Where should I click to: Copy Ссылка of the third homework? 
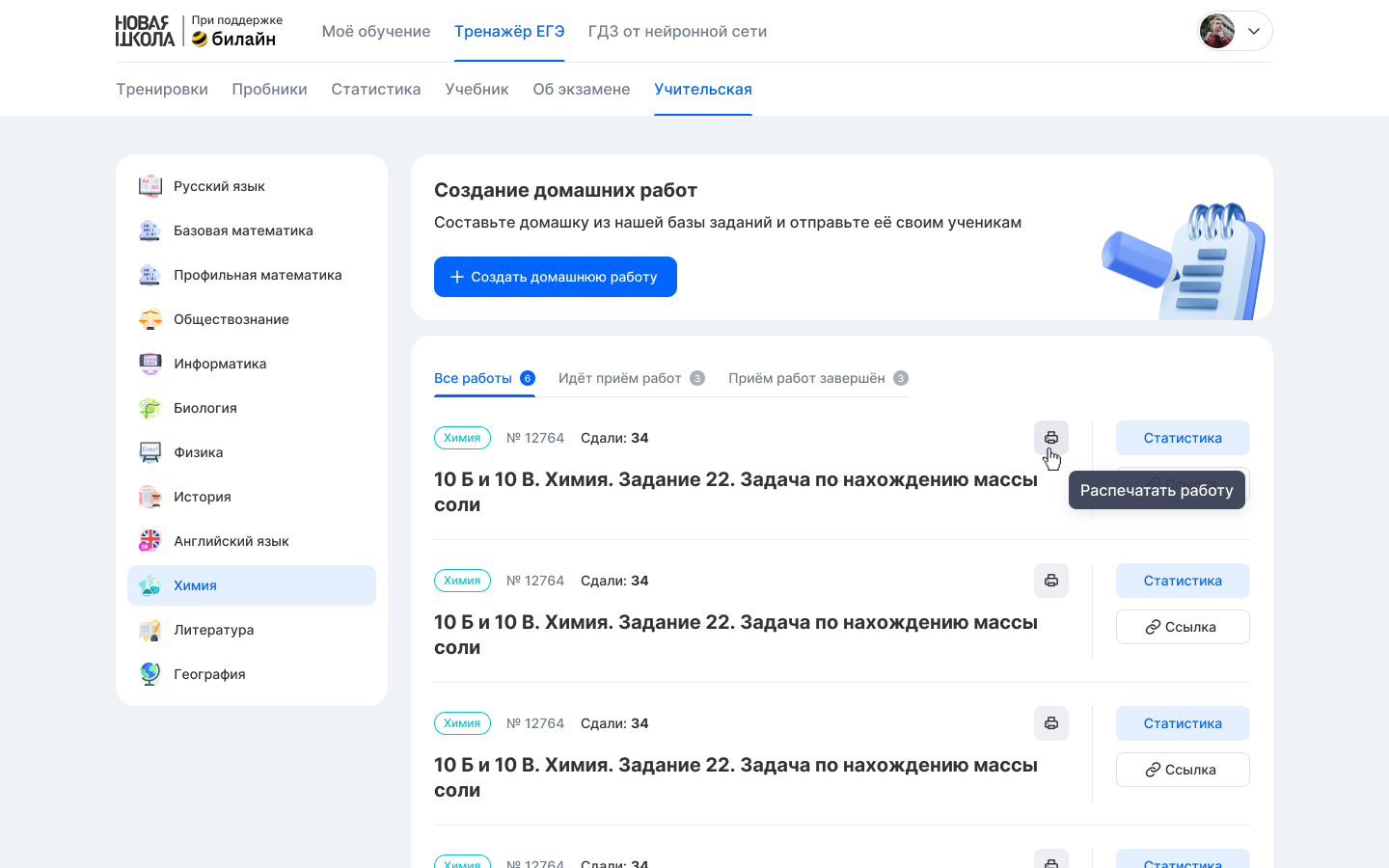[1183, 770]
